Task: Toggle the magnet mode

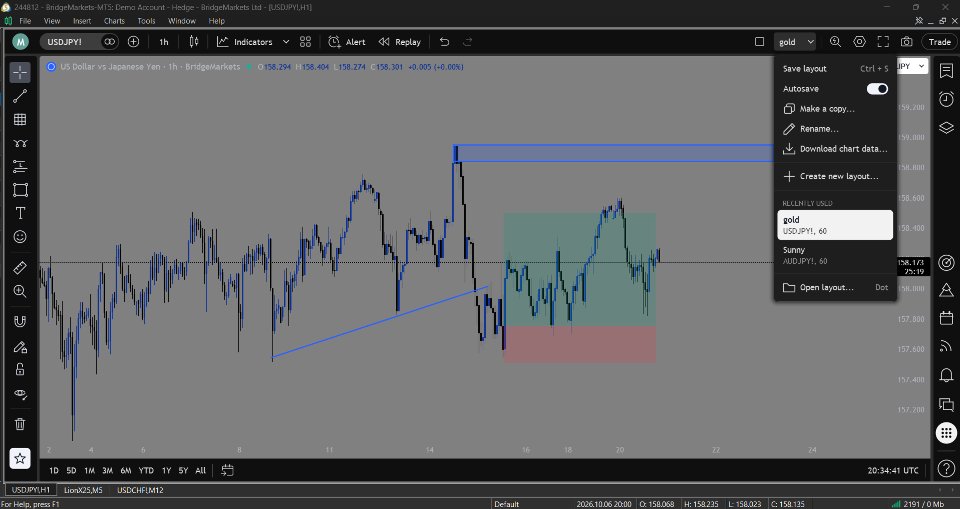Action: pyautogui.click(x=20, y=322)
